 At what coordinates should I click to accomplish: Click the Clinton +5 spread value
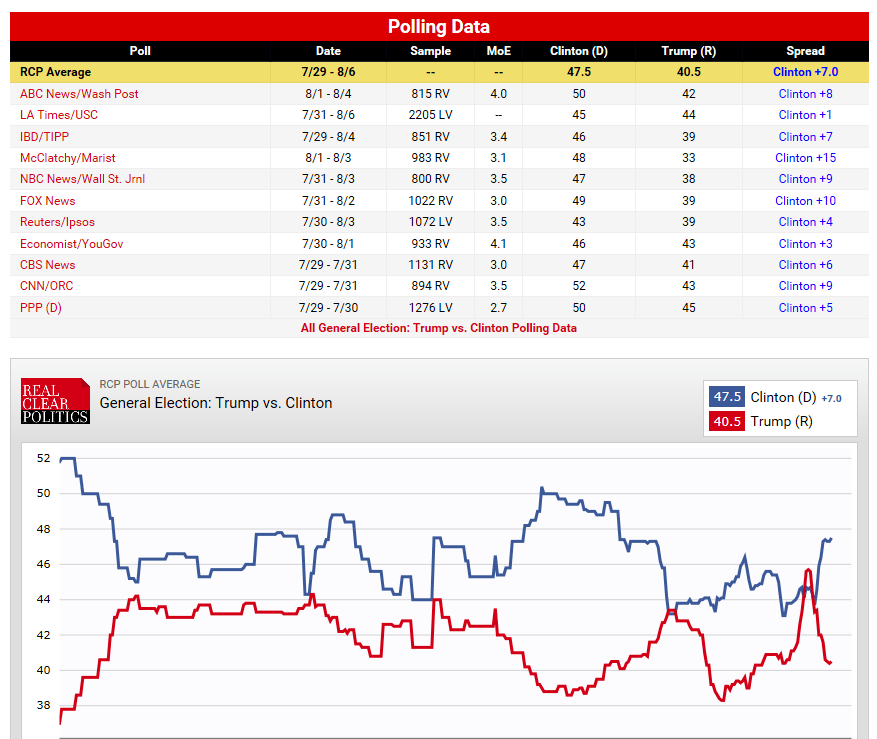(x=805, y=308)
